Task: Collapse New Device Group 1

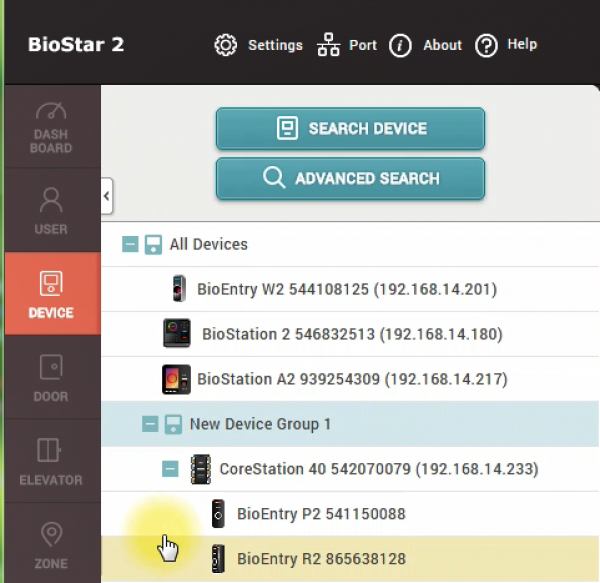Action: [x=150, y=424]
